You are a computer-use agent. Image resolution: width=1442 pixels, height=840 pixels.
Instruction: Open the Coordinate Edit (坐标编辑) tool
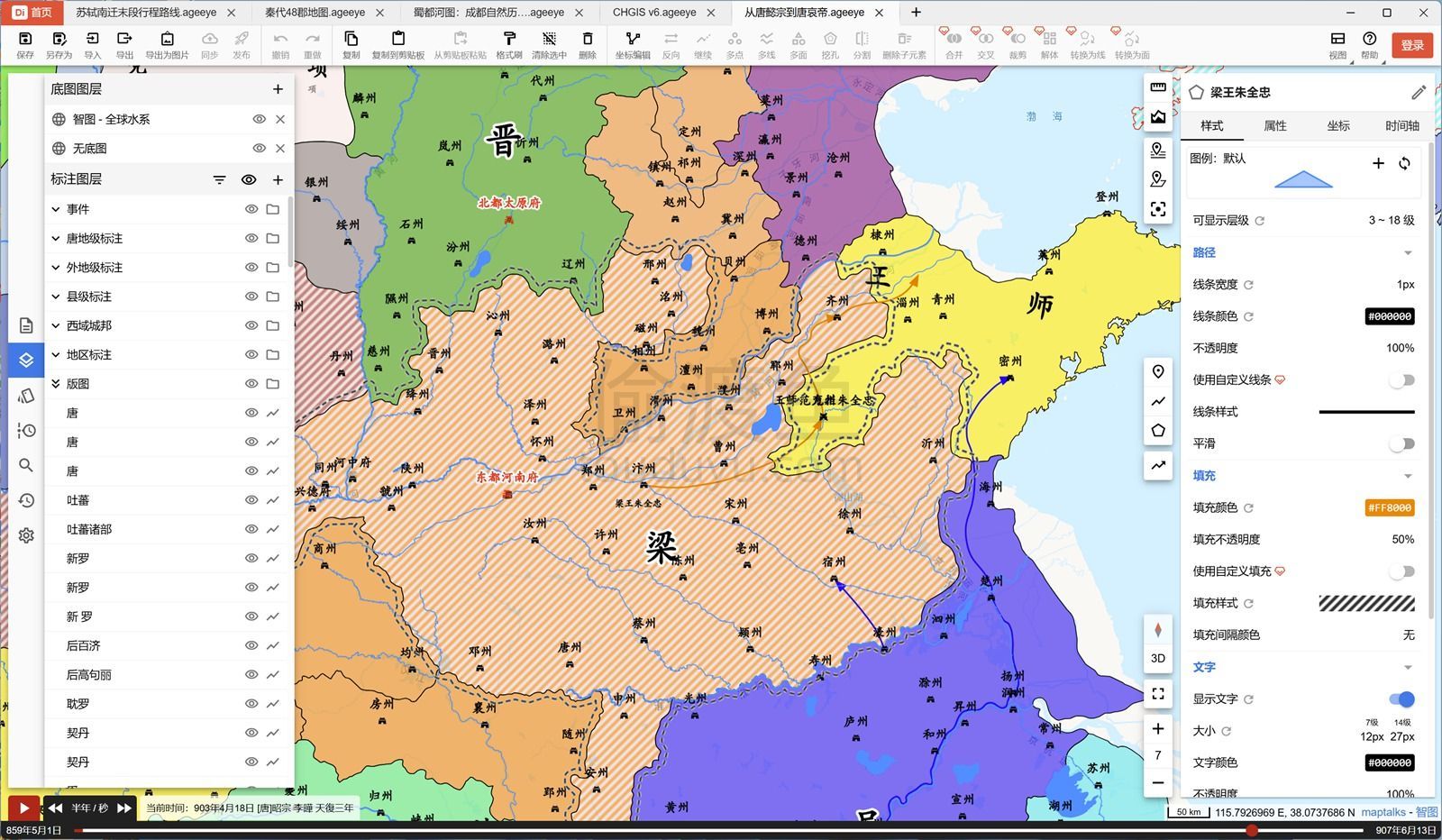click(x=633, y=44)
